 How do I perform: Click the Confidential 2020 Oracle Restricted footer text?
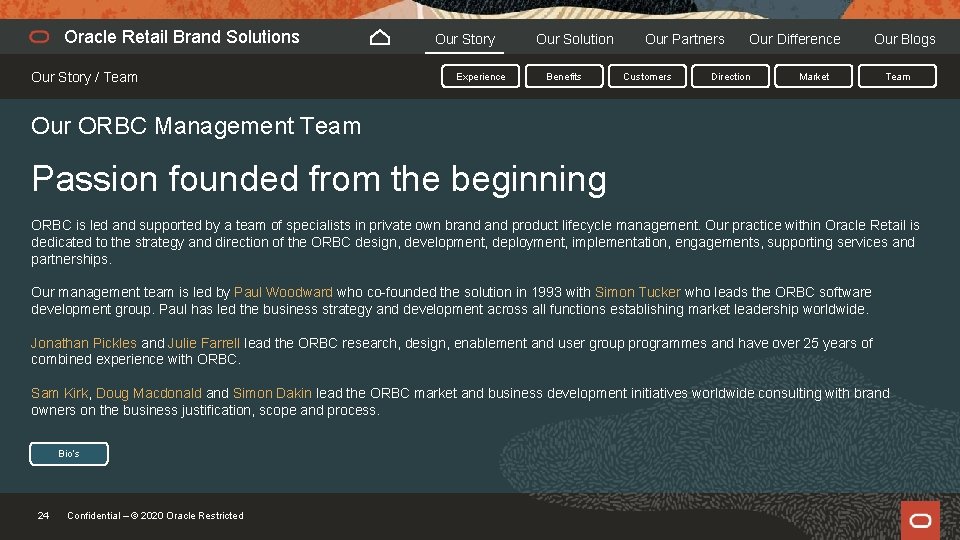[x=156, y=516]
